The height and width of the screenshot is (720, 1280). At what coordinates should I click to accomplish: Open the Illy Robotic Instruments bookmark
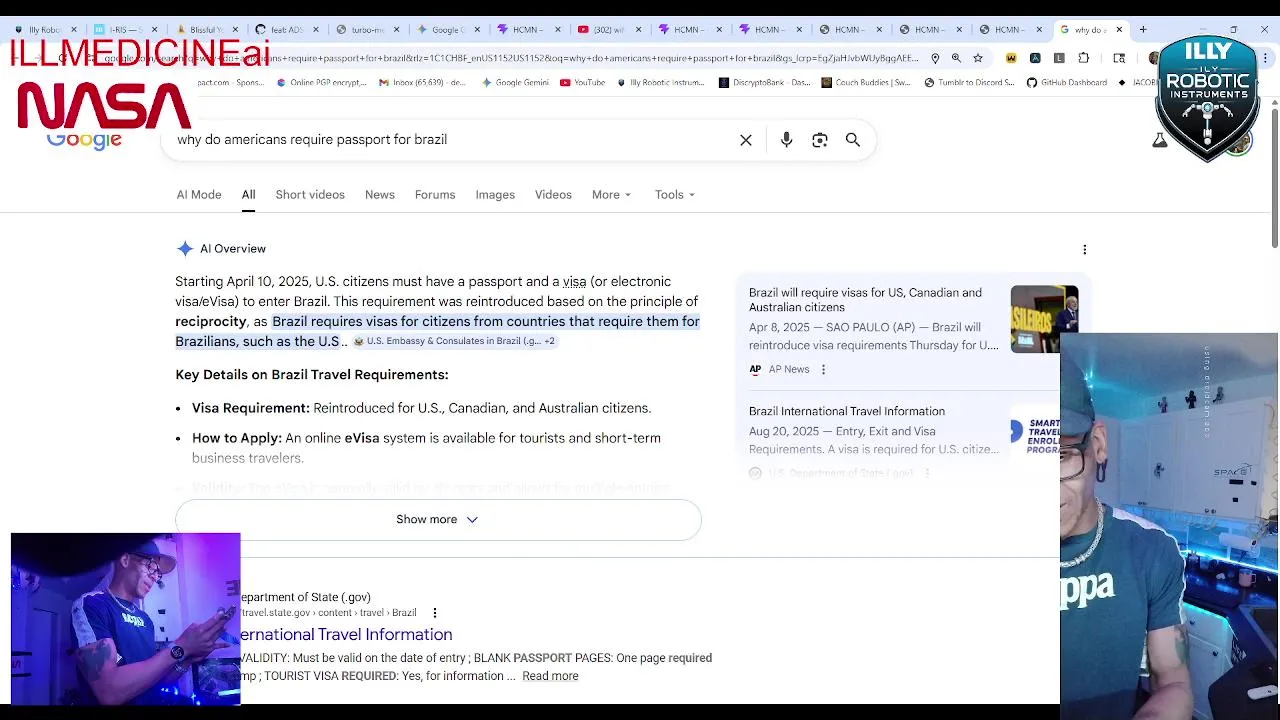click(x=659, y=82)
